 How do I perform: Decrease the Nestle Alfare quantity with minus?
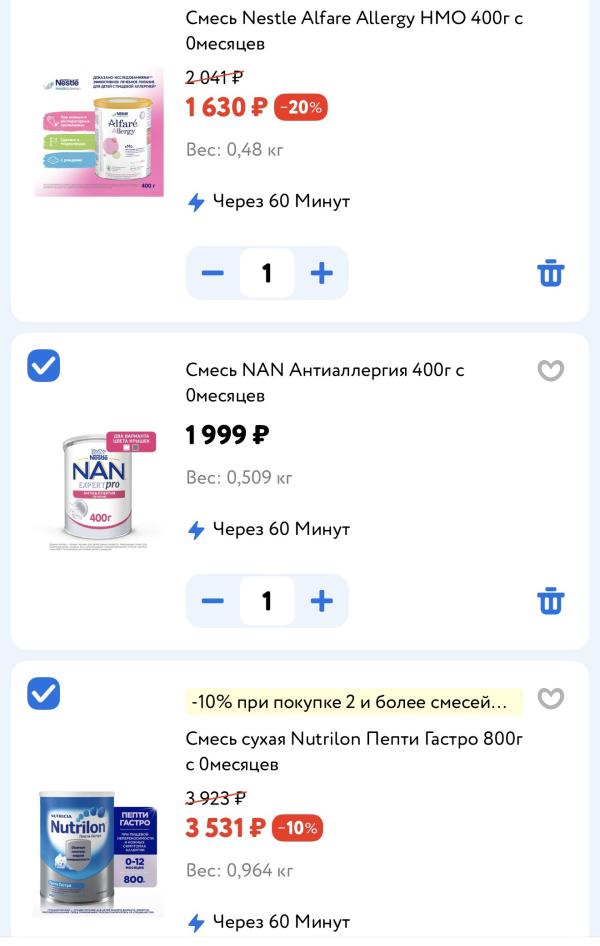click(x=212, y=273)
